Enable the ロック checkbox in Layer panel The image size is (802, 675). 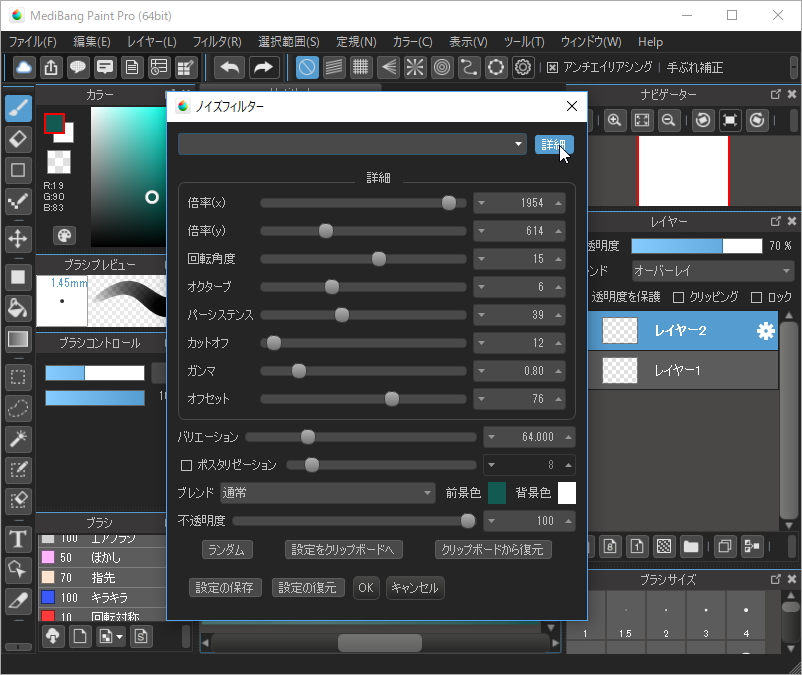(756, 298)
